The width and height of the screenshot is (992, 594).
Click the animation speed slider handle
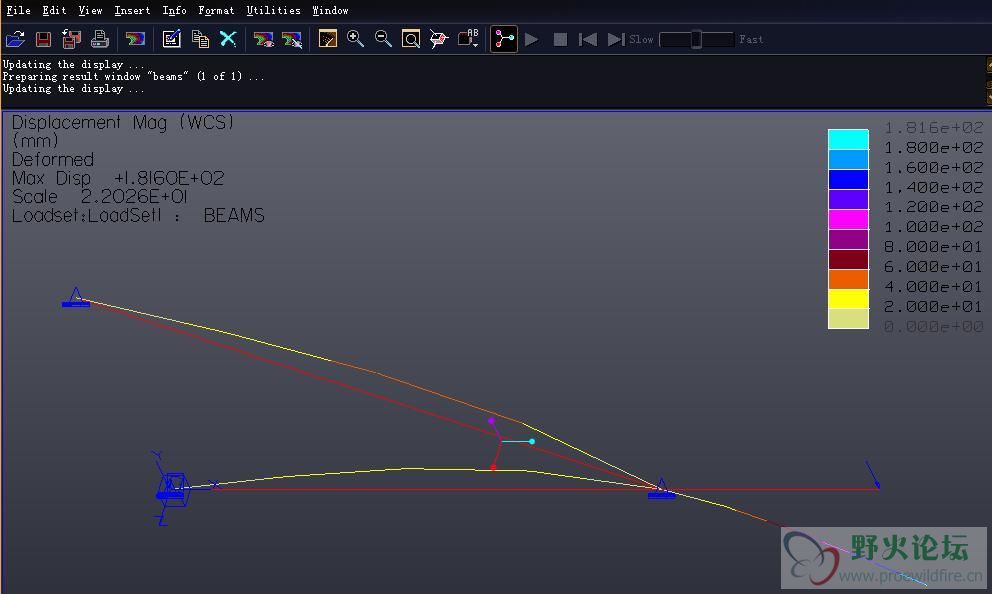pos(696,39)
